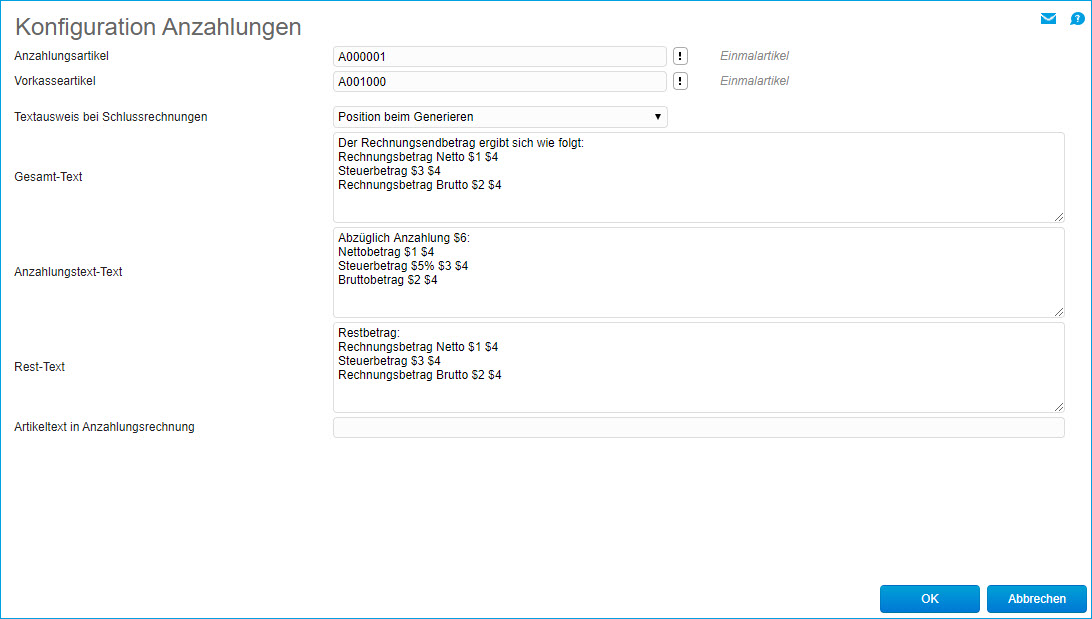Click the Gesamt-Text label
Screen dimensions: 1092x619
(x=48, y=177)
